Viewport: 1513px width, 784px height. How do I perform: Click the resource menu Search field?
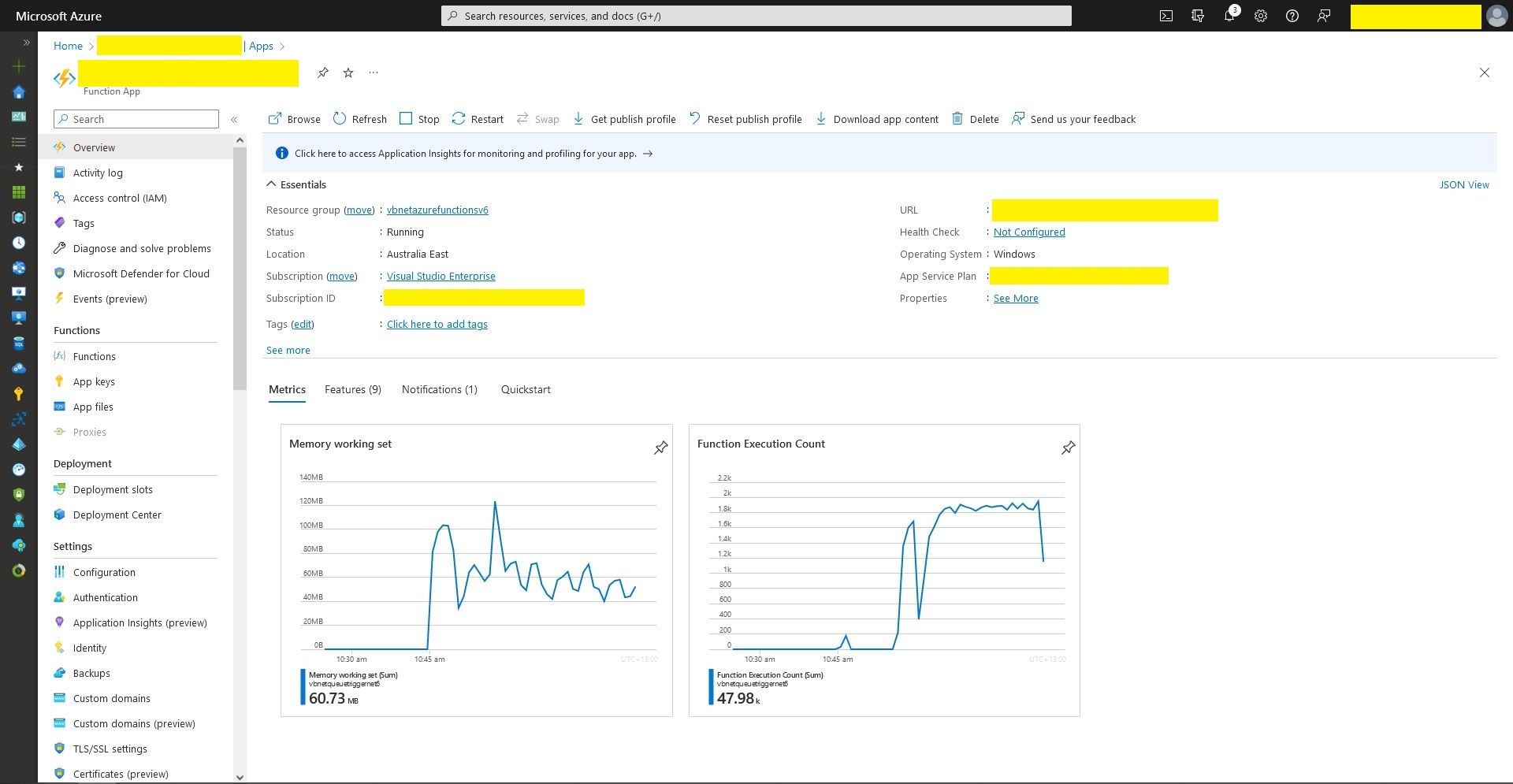click(143, 119)
